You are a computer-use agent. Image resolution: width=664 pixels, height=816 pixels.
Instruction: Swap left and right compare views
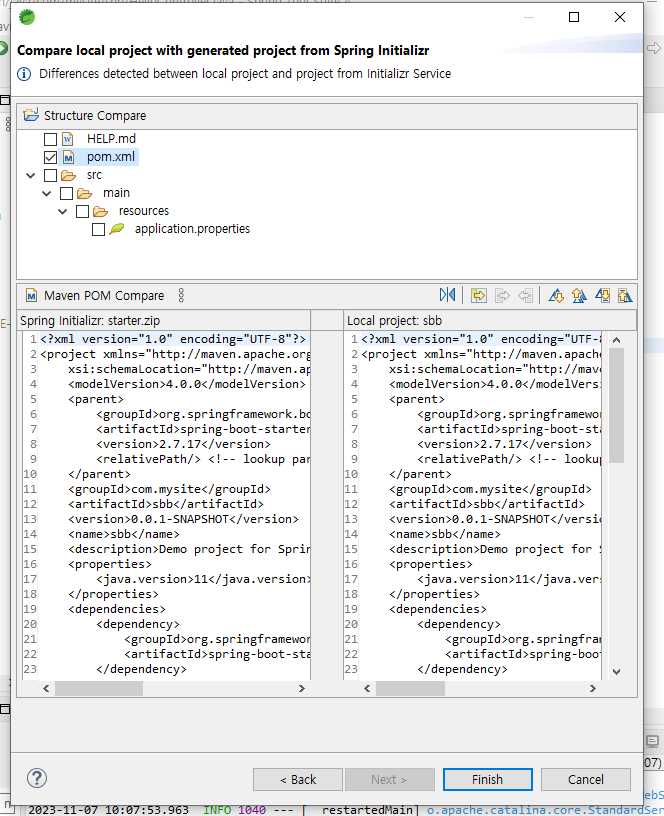click(447, 295)
